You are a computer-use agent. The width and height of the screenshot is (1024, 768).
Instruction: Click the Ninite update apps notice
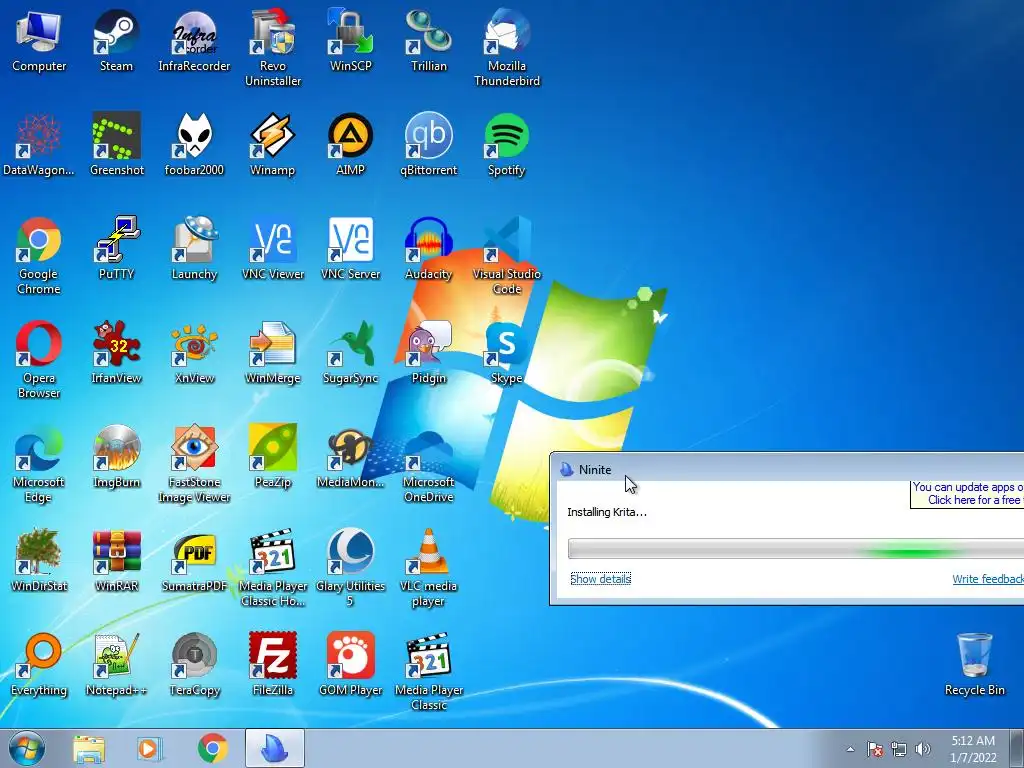coord(967,494)
